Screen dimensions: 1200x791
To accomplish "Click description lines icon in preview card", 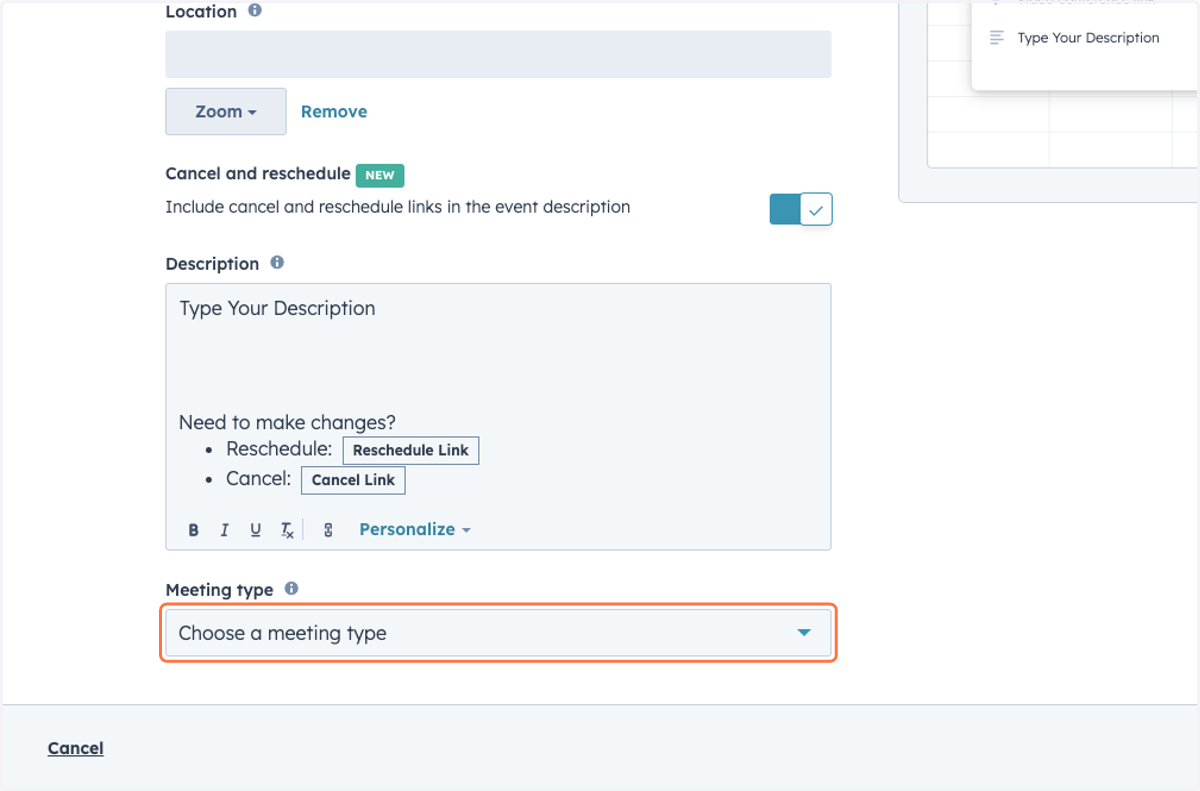I will pyautogui.click(x=996, y=38).
